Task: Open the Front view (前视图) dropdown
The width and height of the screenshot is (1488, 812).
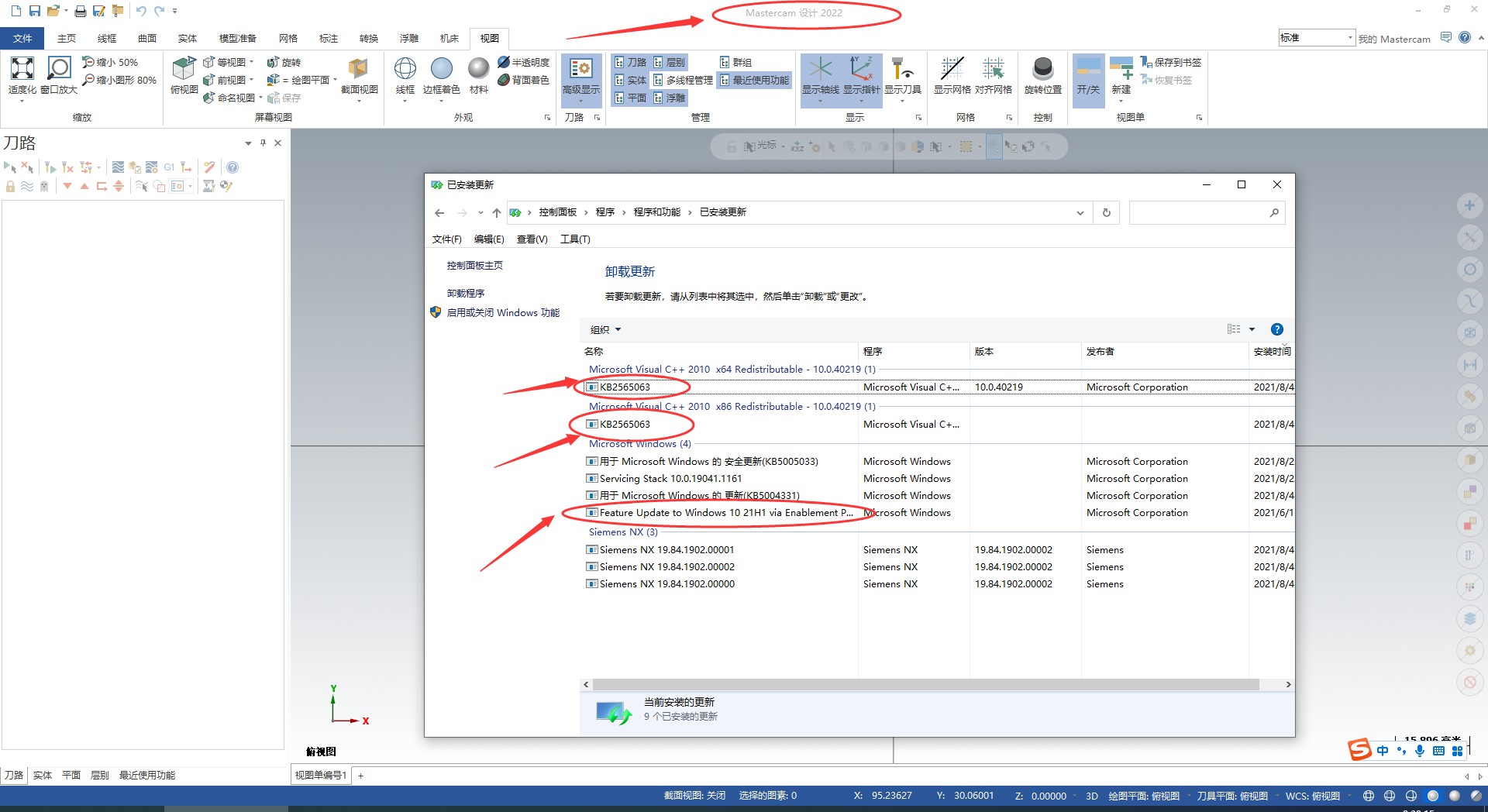Action: click(x=251, y=80)
